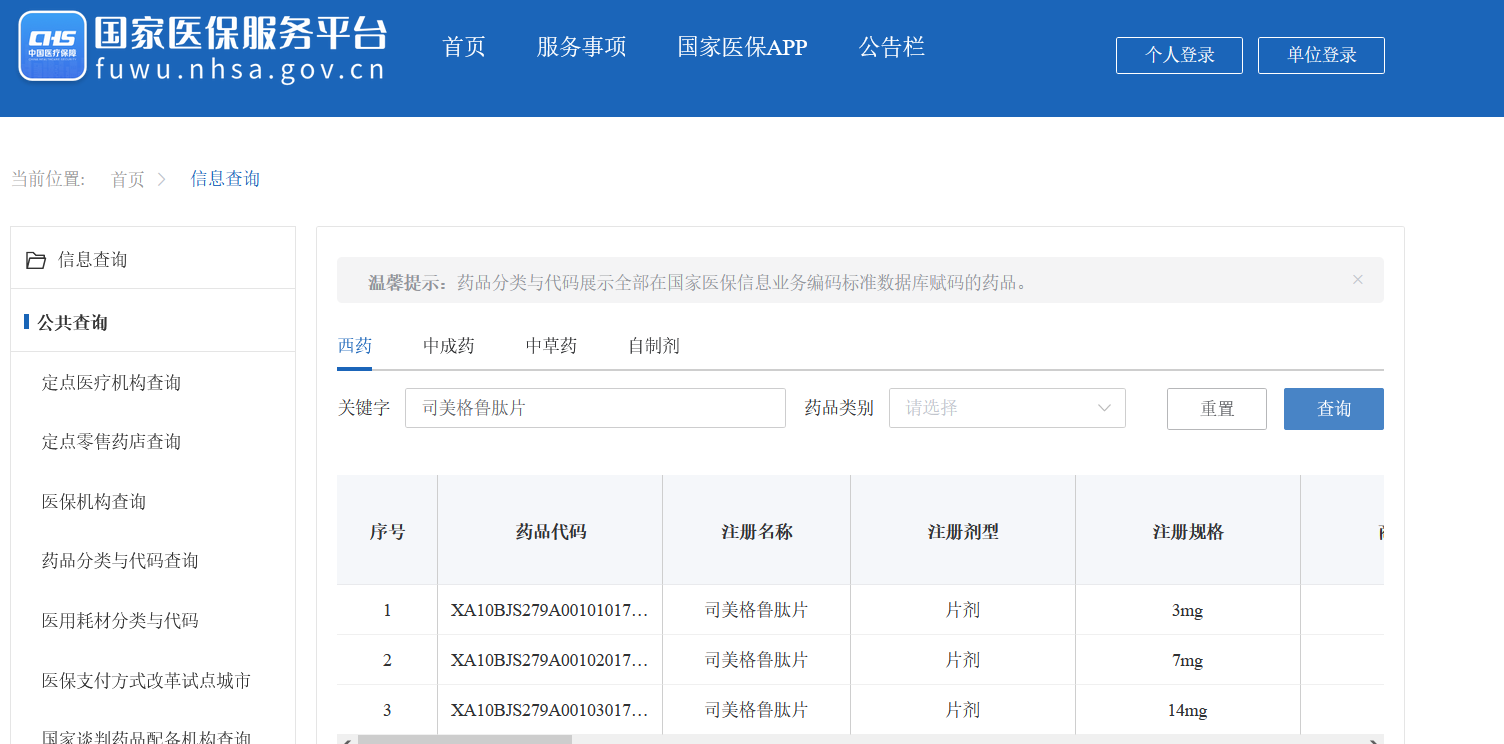Image resolution: width=1504 pixels, height=744 pixels.
Task: Click the 查询 search button
Action: [1333, 409]
